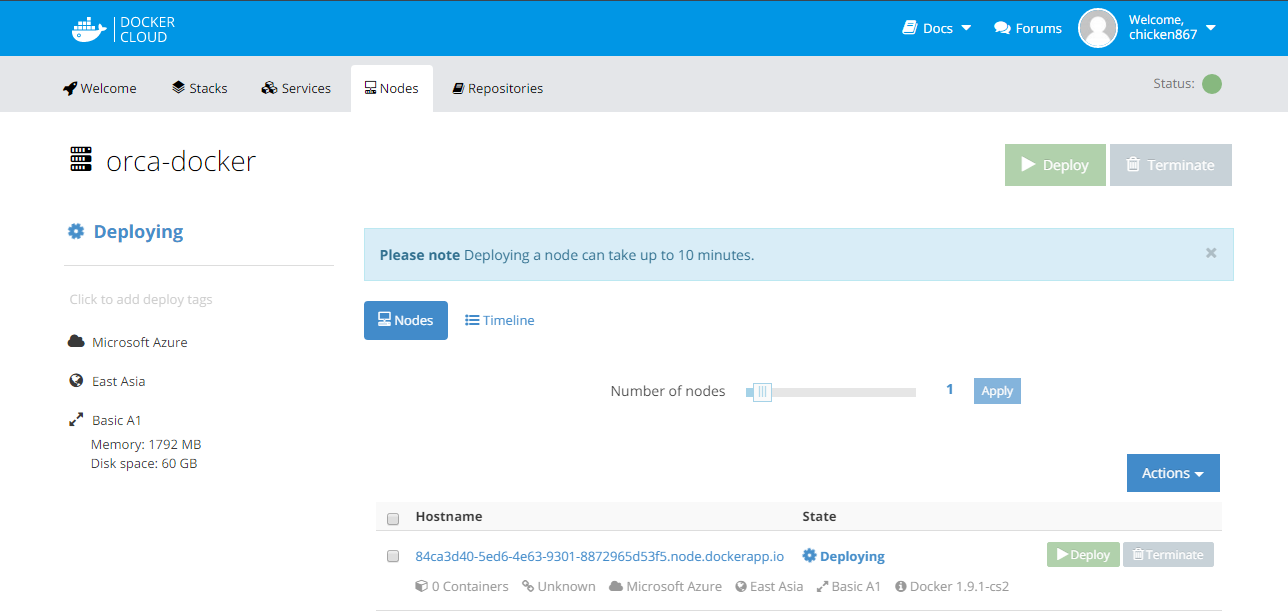Open the node hostname link
Image resolution: width=1288 pixels, height=613 pixels.
[x=599, y=556]
